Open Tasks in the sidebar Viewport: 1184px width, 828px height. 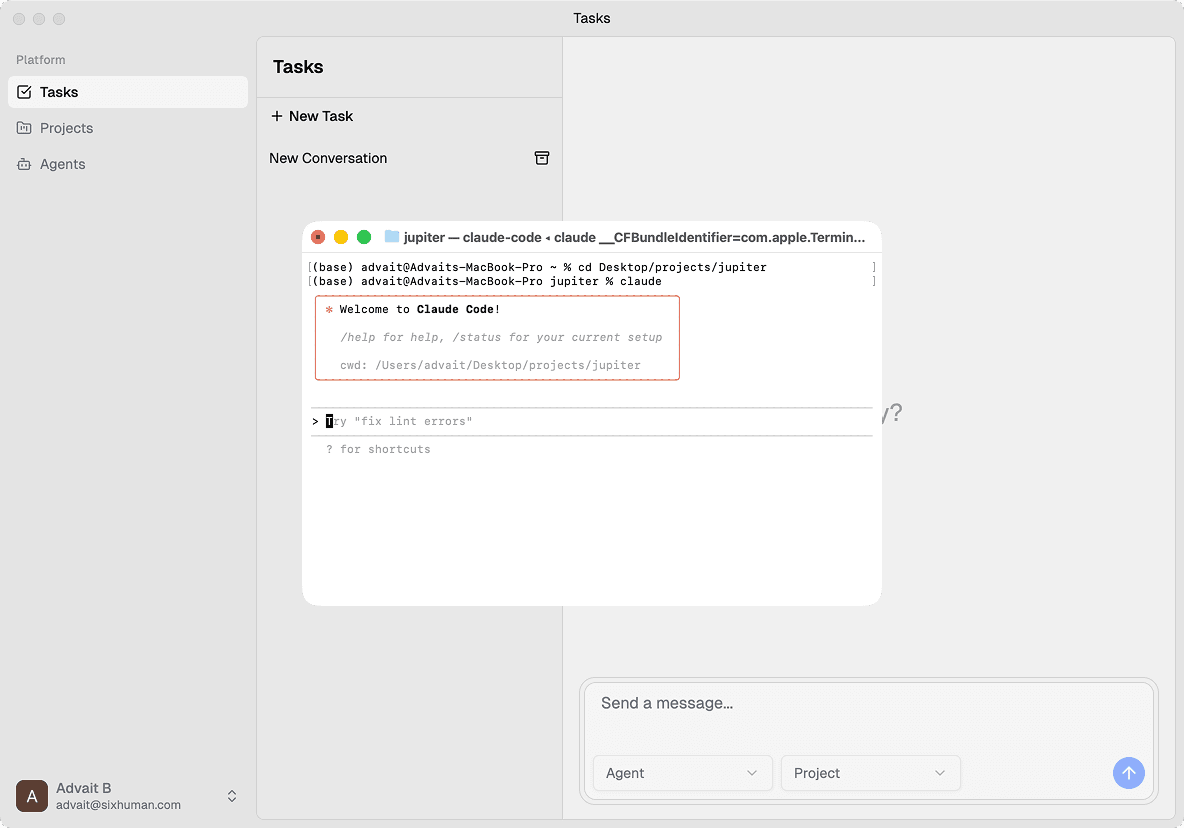tap(128, 92)
